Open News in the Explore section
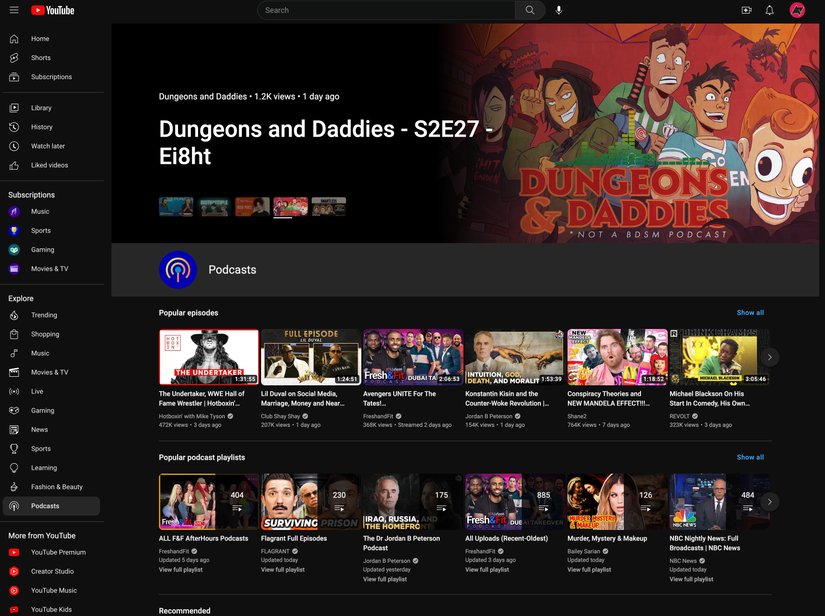This screenshot has width=825, height=616. pyautogui.click(x=51, y=429)
